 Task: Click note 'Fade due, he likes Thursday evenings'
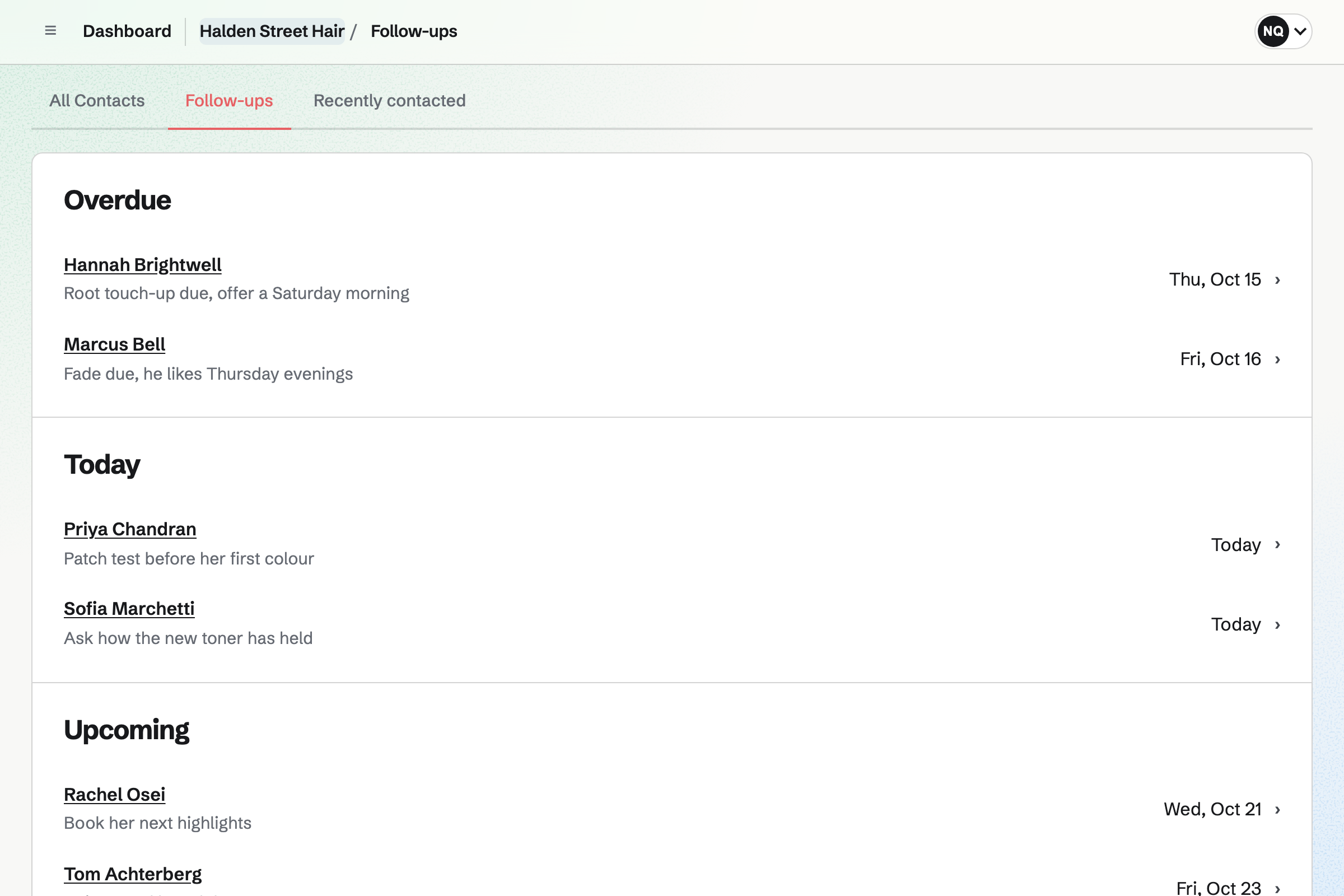pos(208,374)
